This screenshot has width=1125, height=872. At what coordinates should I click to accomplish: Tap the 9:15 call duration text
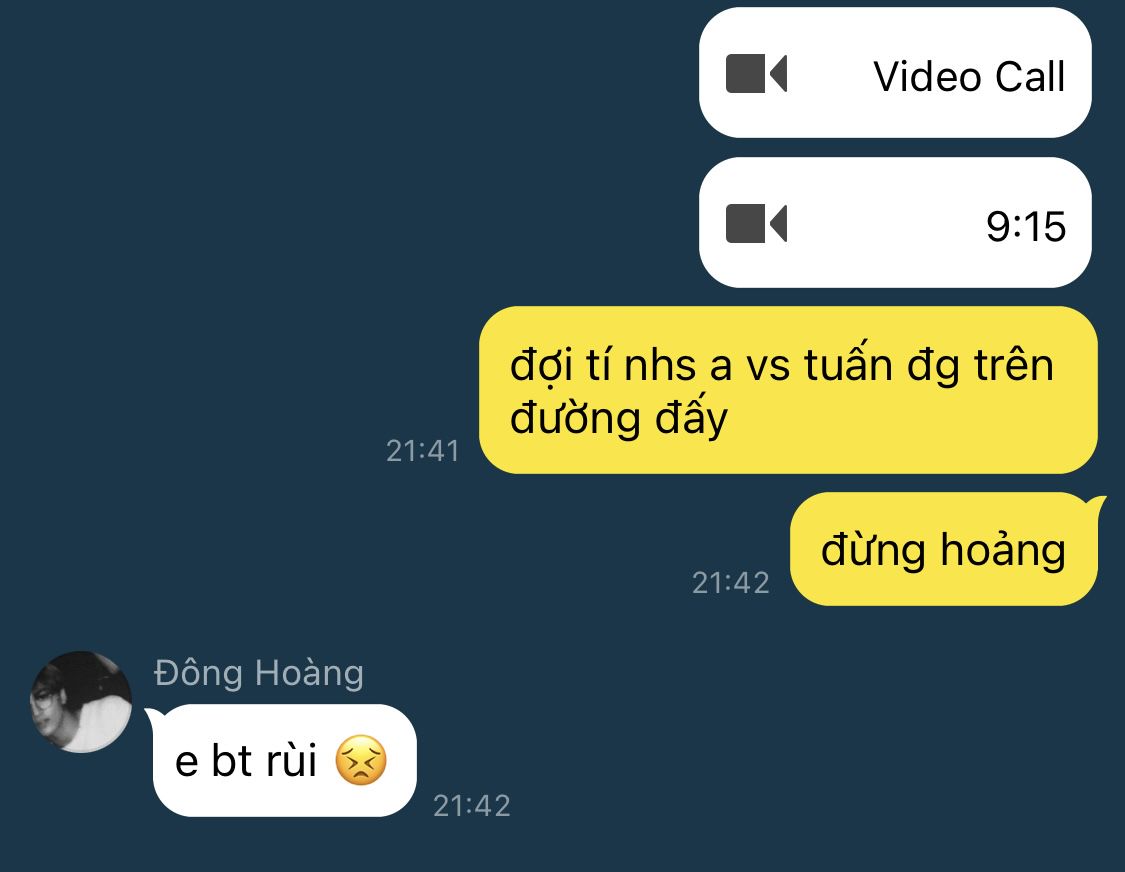[1026, 227]
